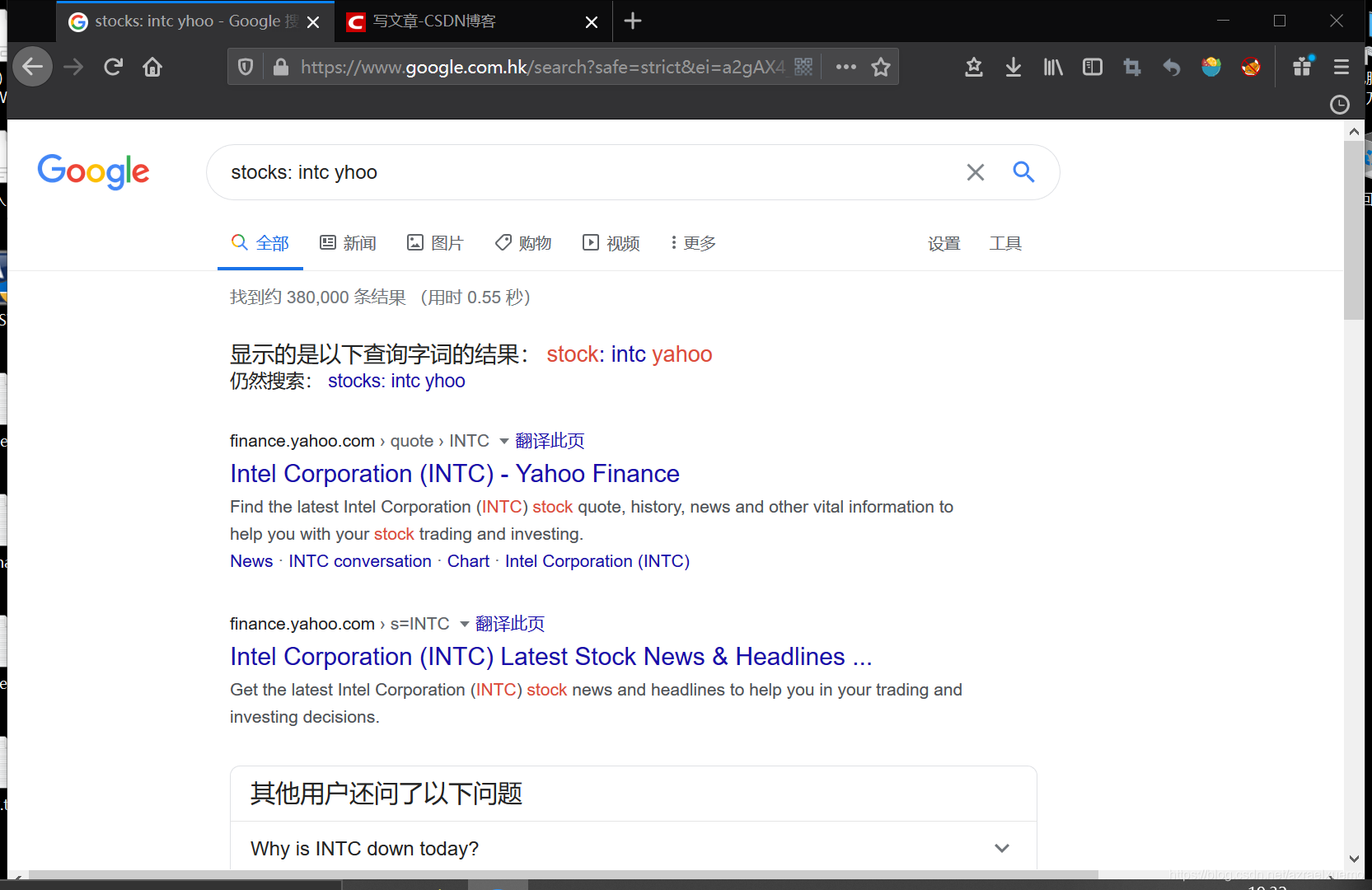Open tracking protection shield info

point(246,67)
